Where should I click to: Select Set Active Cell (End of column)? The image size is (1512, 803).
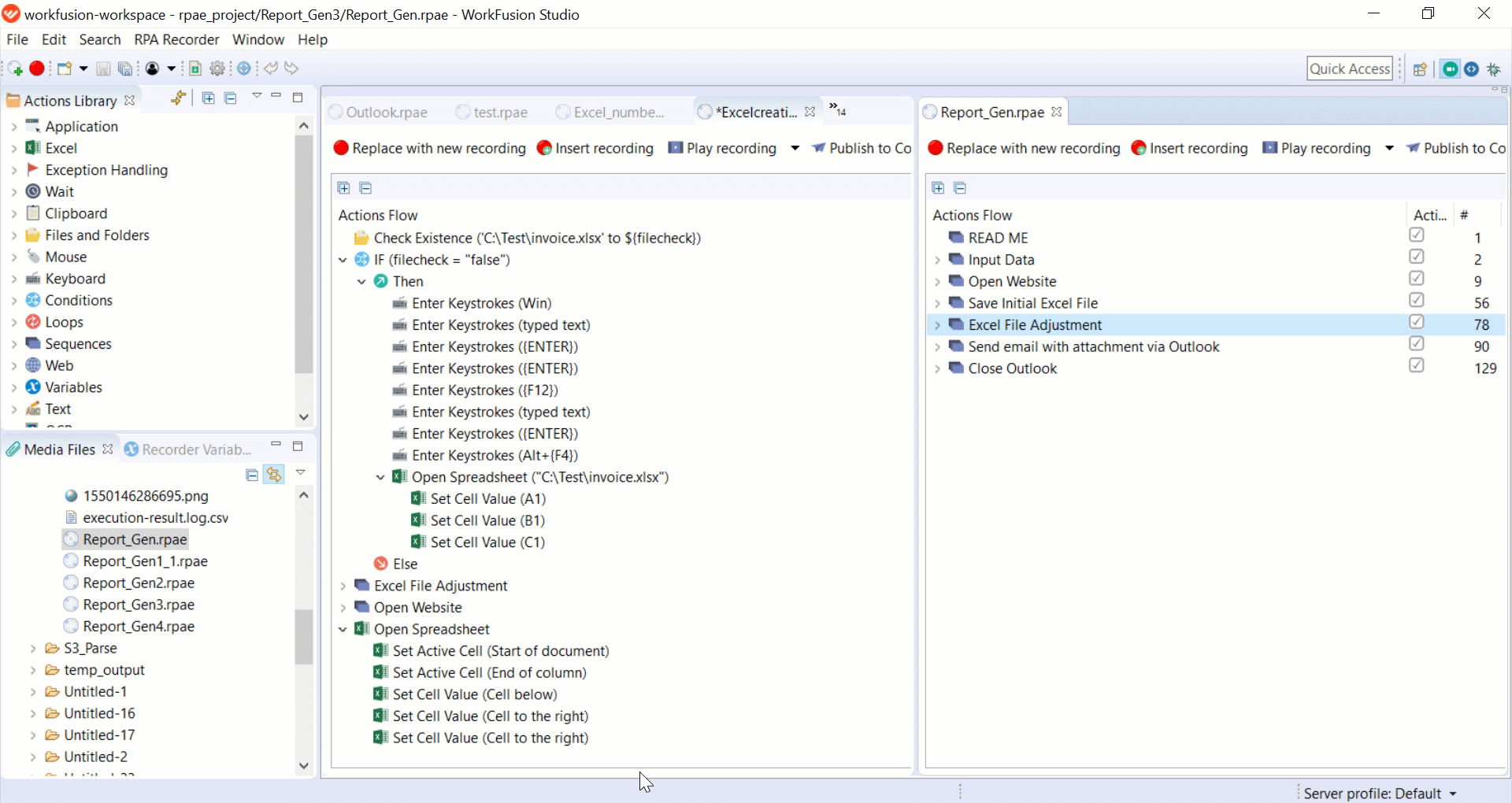pyautogui.click(x=480, y=672)
